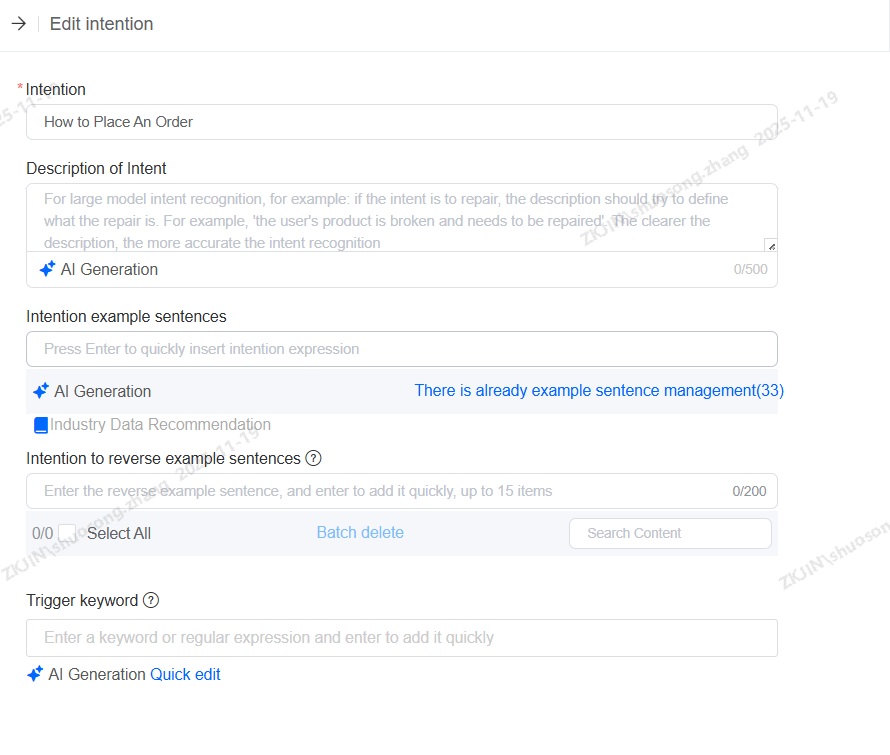The width and height of the screenshot is (890, 755).
Task: Open the example sentence management (33) link
Action: (599, 391)
